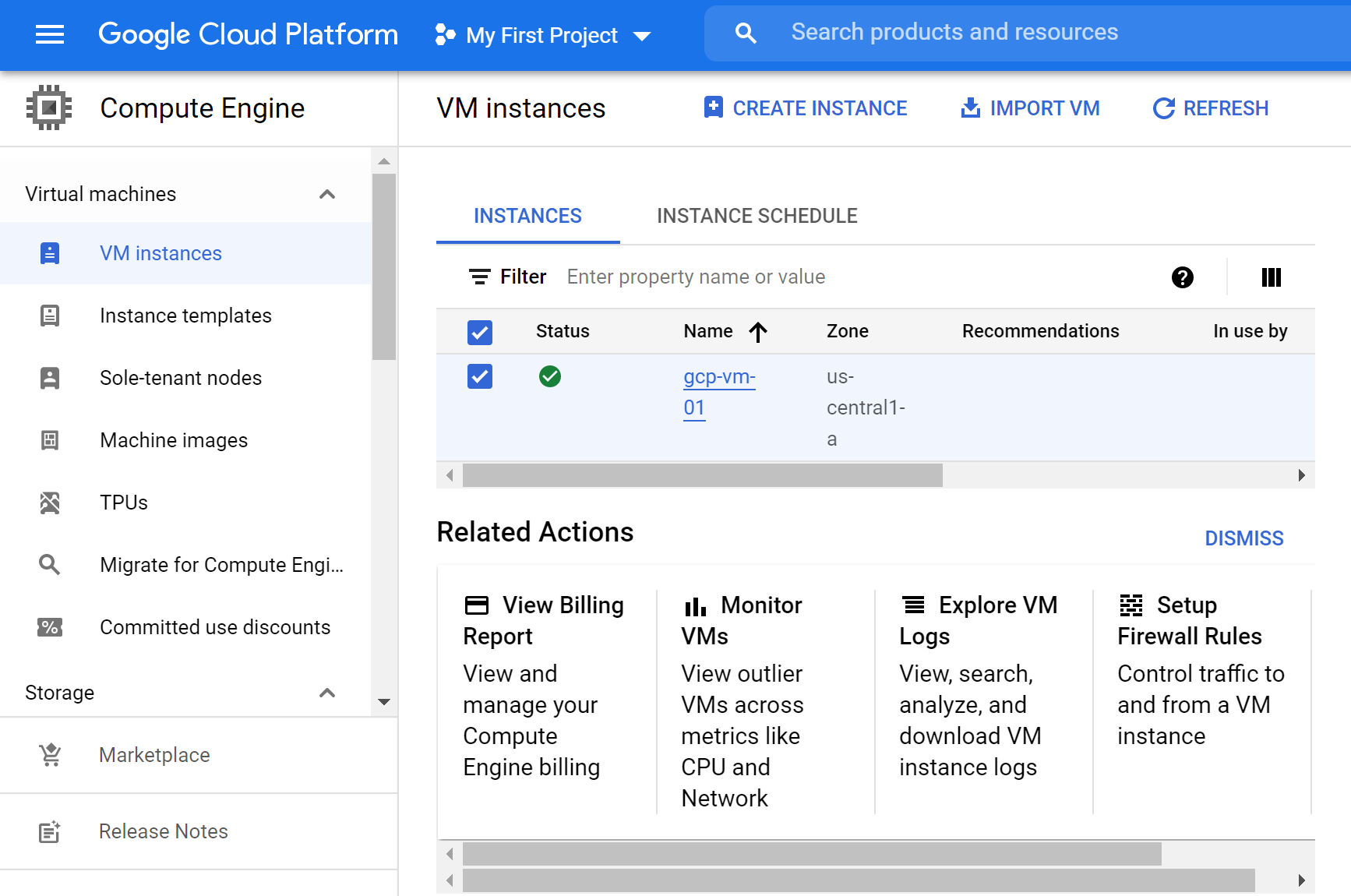Click the Instance templates sidebar icon

[50, 316]
